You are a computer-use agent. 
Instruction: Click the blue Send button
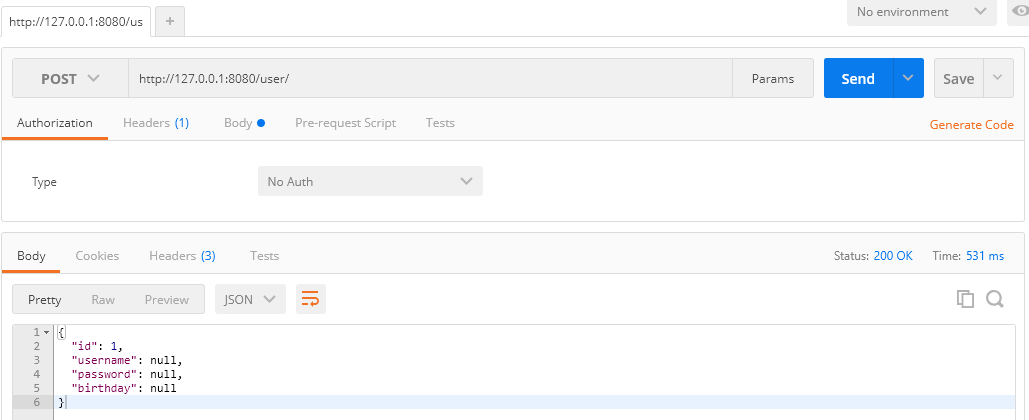pyautogui.click(x=858, y=78)
